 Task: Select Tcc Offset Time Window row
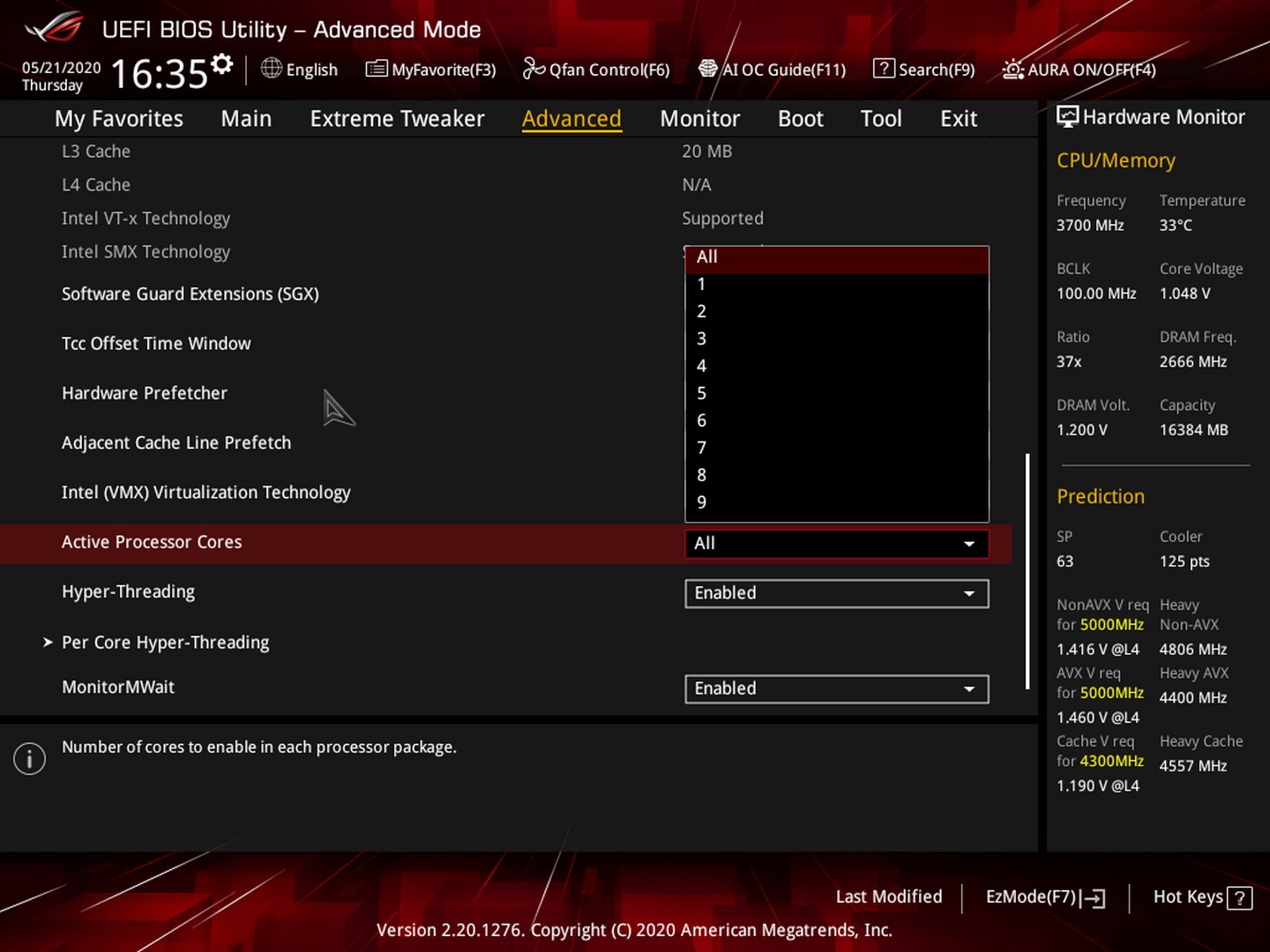[x=156, y=344]
